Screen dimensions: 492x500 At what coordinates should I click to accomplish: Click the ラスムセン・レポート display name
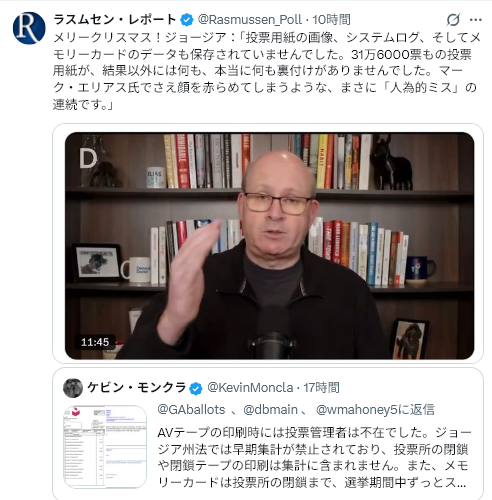pyautogui.click(x=115, y=20)
